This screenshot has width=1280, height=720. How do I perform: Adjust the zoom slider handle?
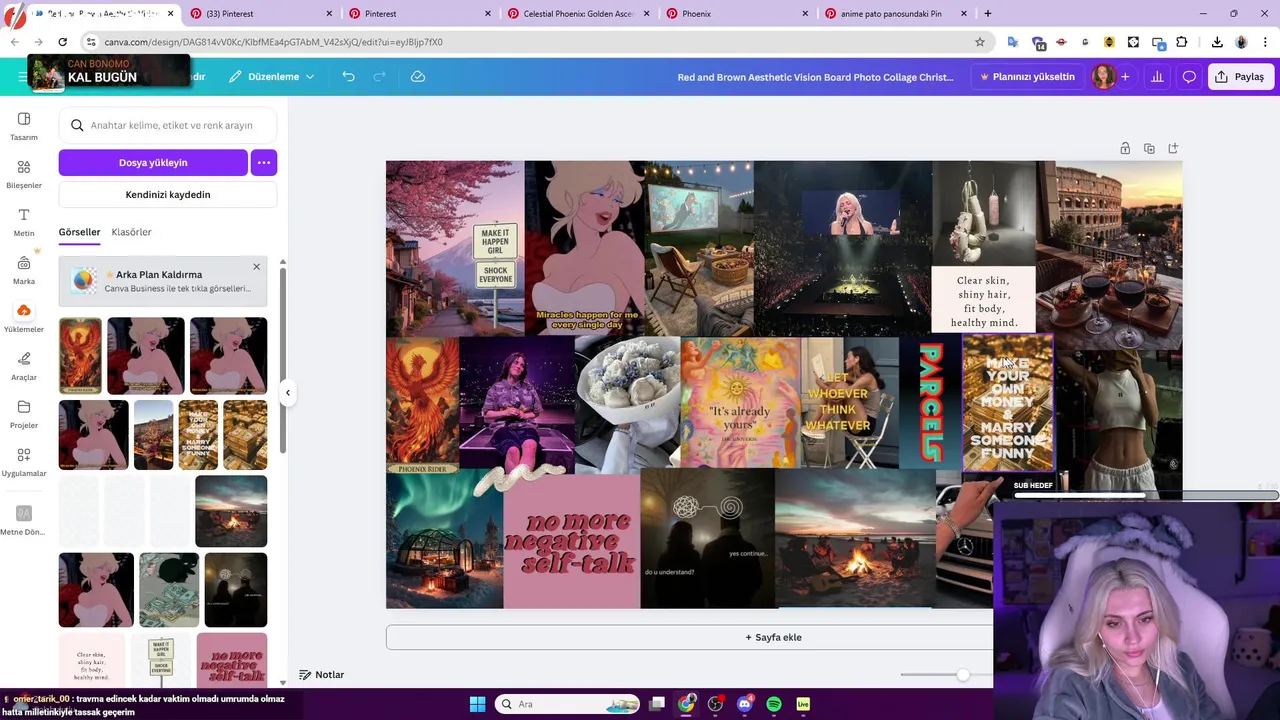[x=962, y=675]
